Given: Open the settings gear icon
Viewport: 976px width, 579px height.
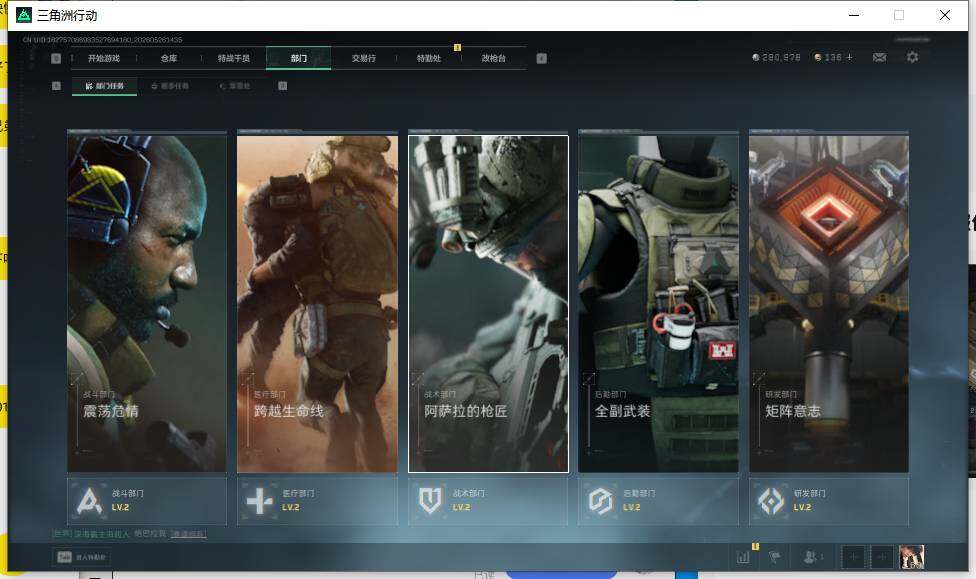Looking at the screenshot, I should coord(913,57).
